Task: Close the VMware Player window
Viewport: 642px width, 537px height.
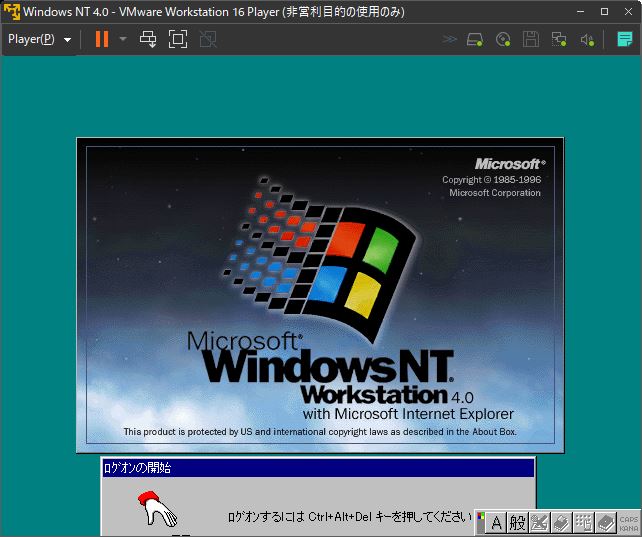Action: 628,11
